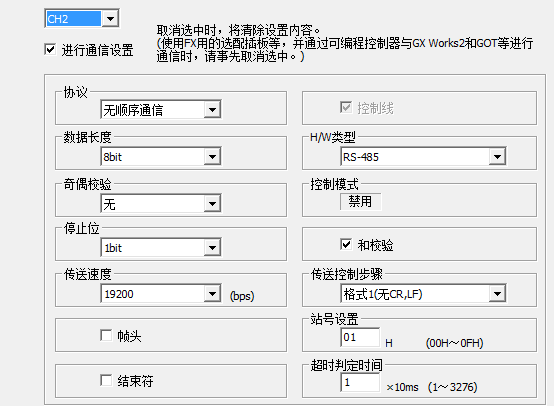Click the greyed 控制线 checkbox
This screenshot has width=554, height=406.
point(346,107)
